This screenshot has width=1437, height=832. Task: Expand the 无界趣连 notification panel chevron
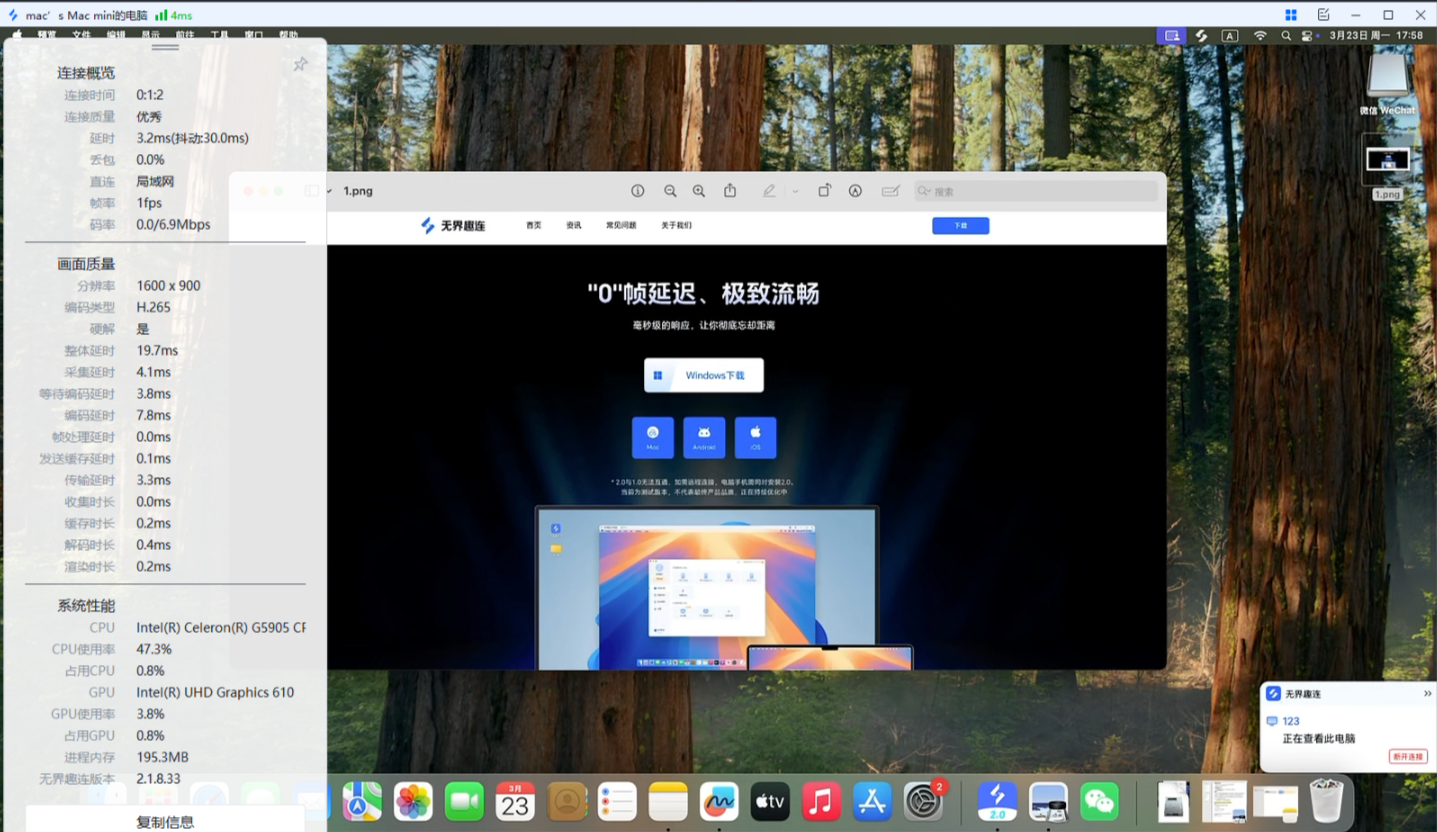pyautogui.click(x=1426, y=692)
